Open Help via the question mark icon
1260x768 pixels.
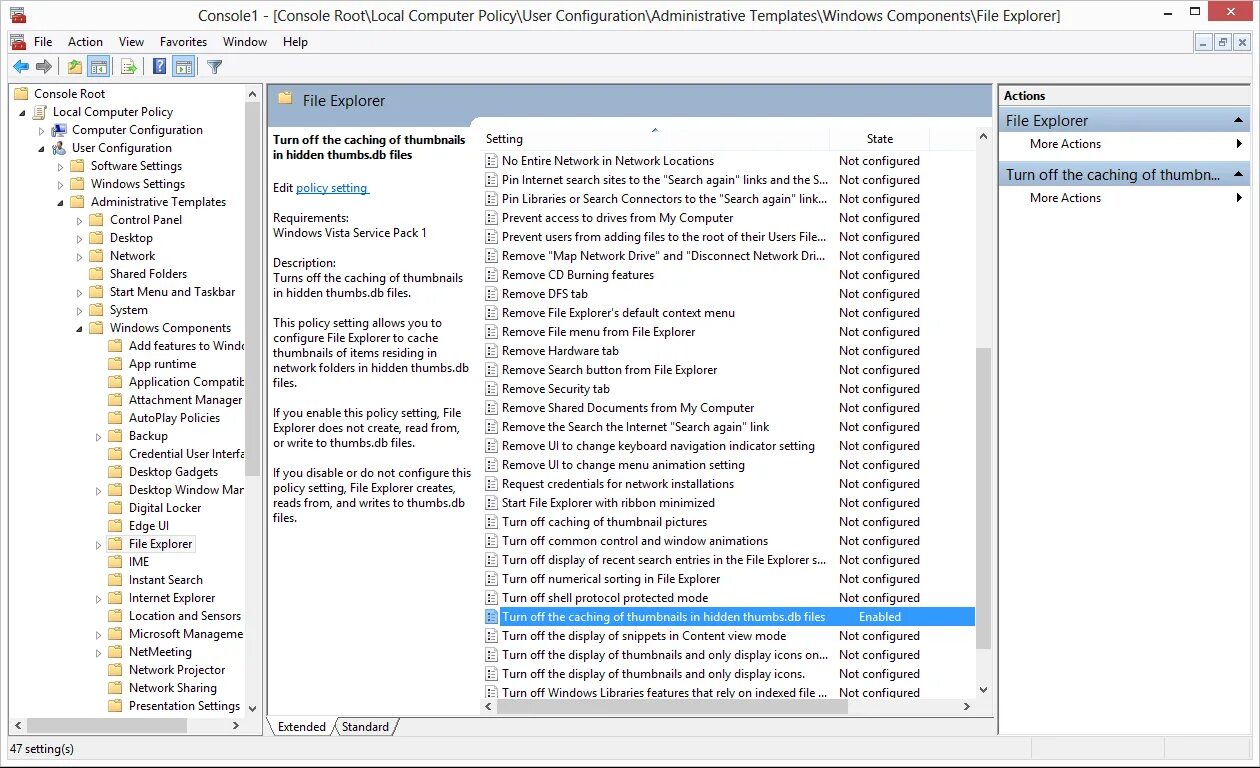pyautogui.click(x=160, y=67)
